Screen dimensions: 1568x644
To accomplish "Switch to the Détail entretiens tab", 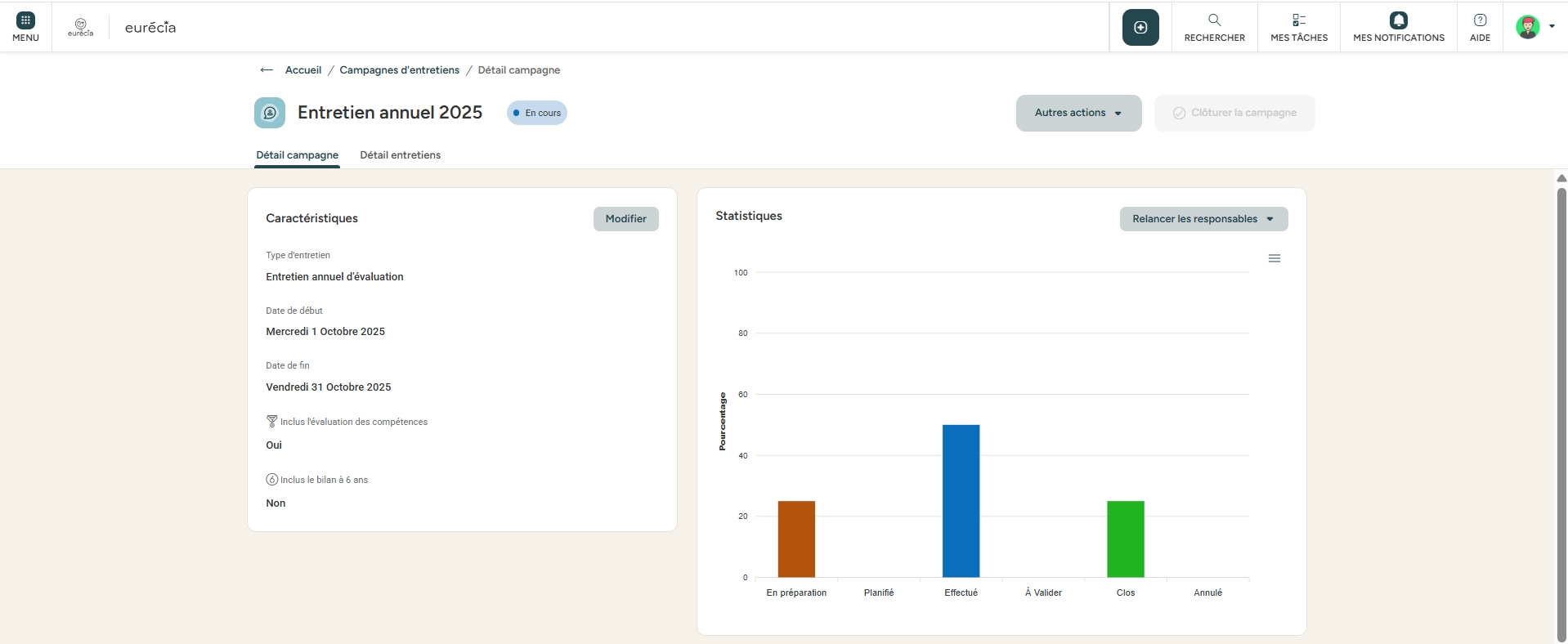I will 400,155.
